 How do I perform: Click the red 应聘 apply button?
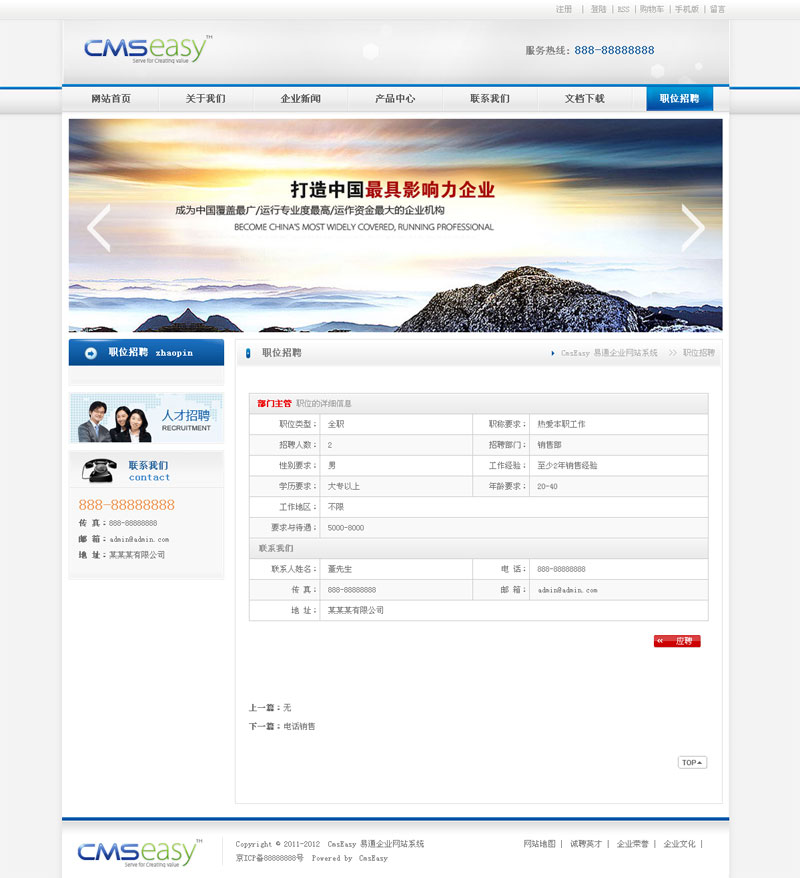coord(677,641)
